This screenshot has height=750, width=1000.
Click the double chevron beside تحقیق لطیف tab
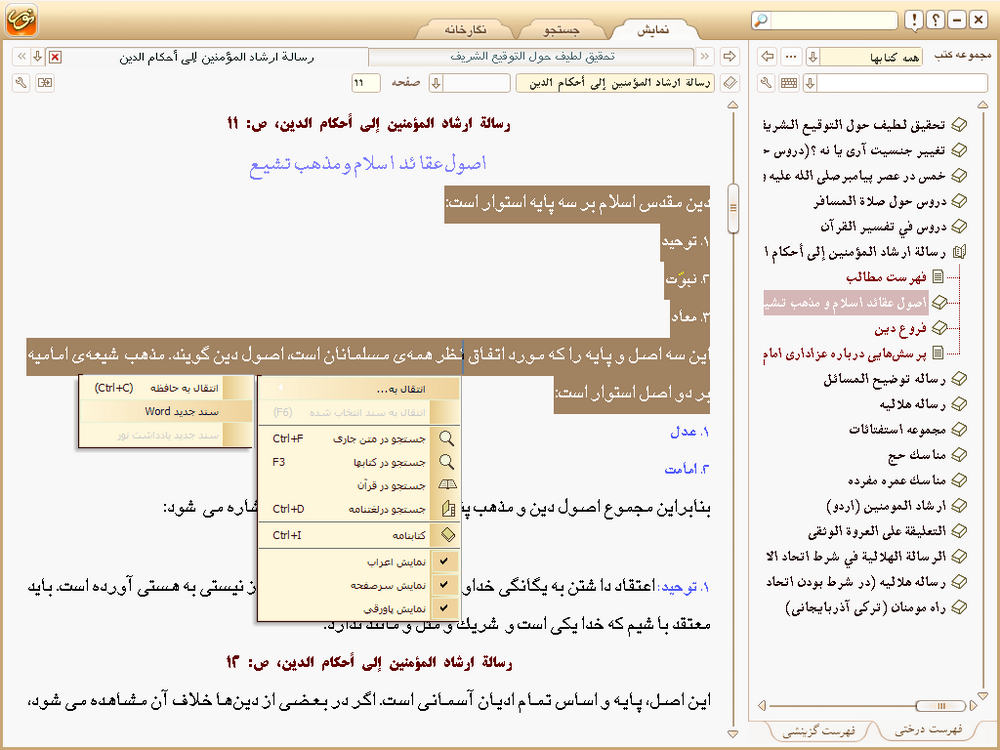point(705,57)
